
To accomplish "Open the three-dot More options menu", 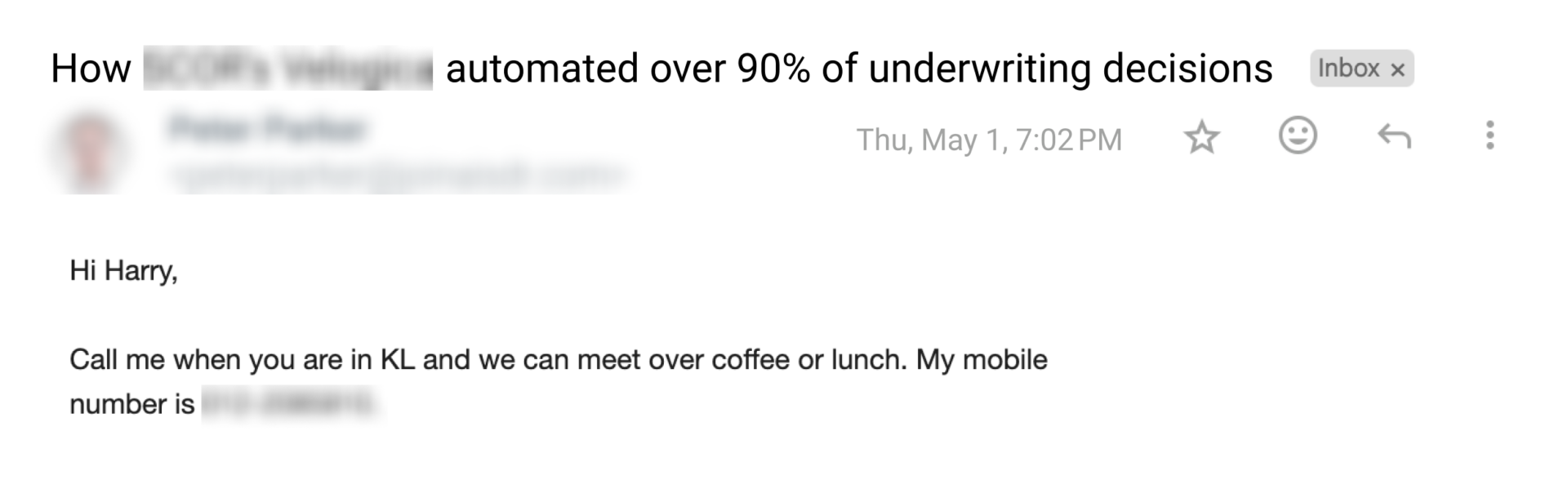I will [1490, 135].
